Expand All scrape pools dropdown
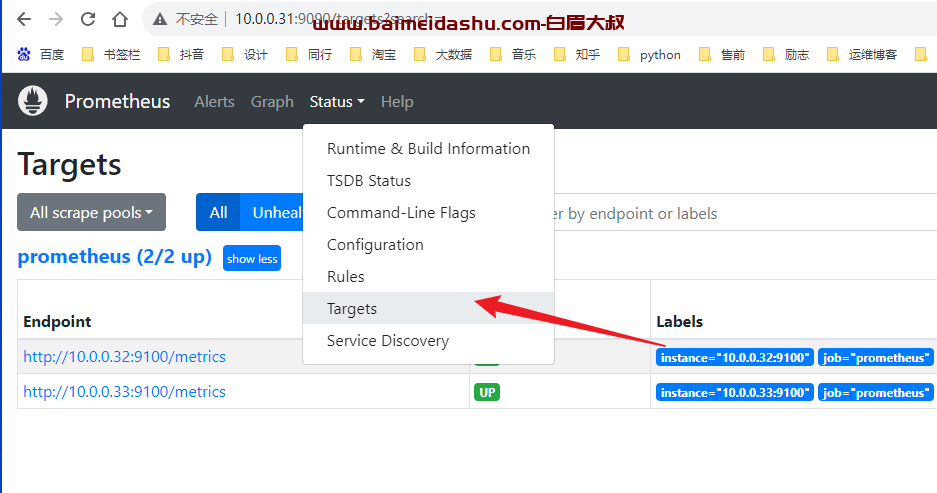This screenshot has height=493, width=937. (x=91, y=212)
